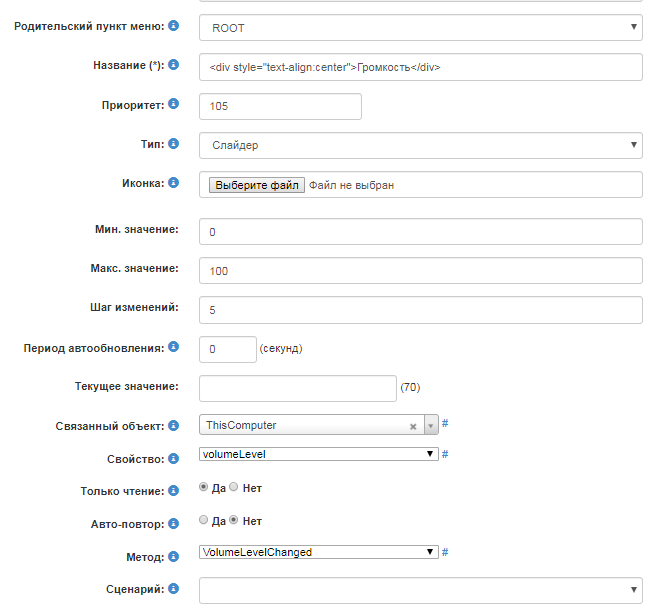
Task: Click the Макс. значение input field
Action: [420, 271]
